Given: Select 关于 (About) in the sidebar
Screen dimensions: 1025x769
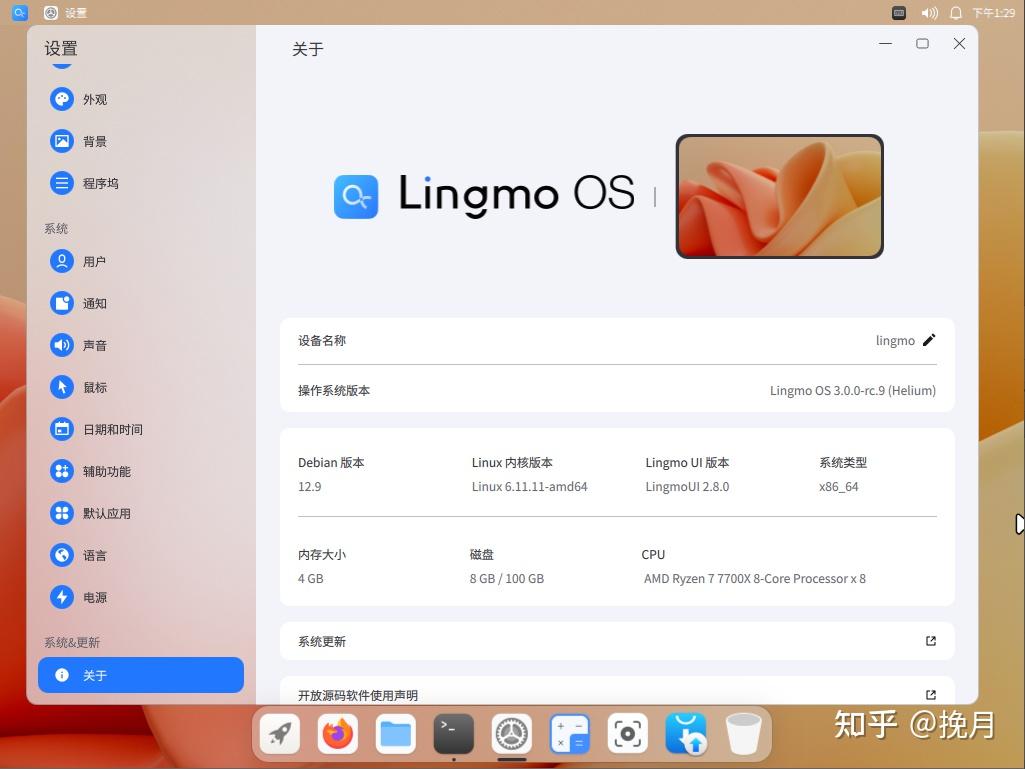Looking at the screenshot, I should coord(140,675).
